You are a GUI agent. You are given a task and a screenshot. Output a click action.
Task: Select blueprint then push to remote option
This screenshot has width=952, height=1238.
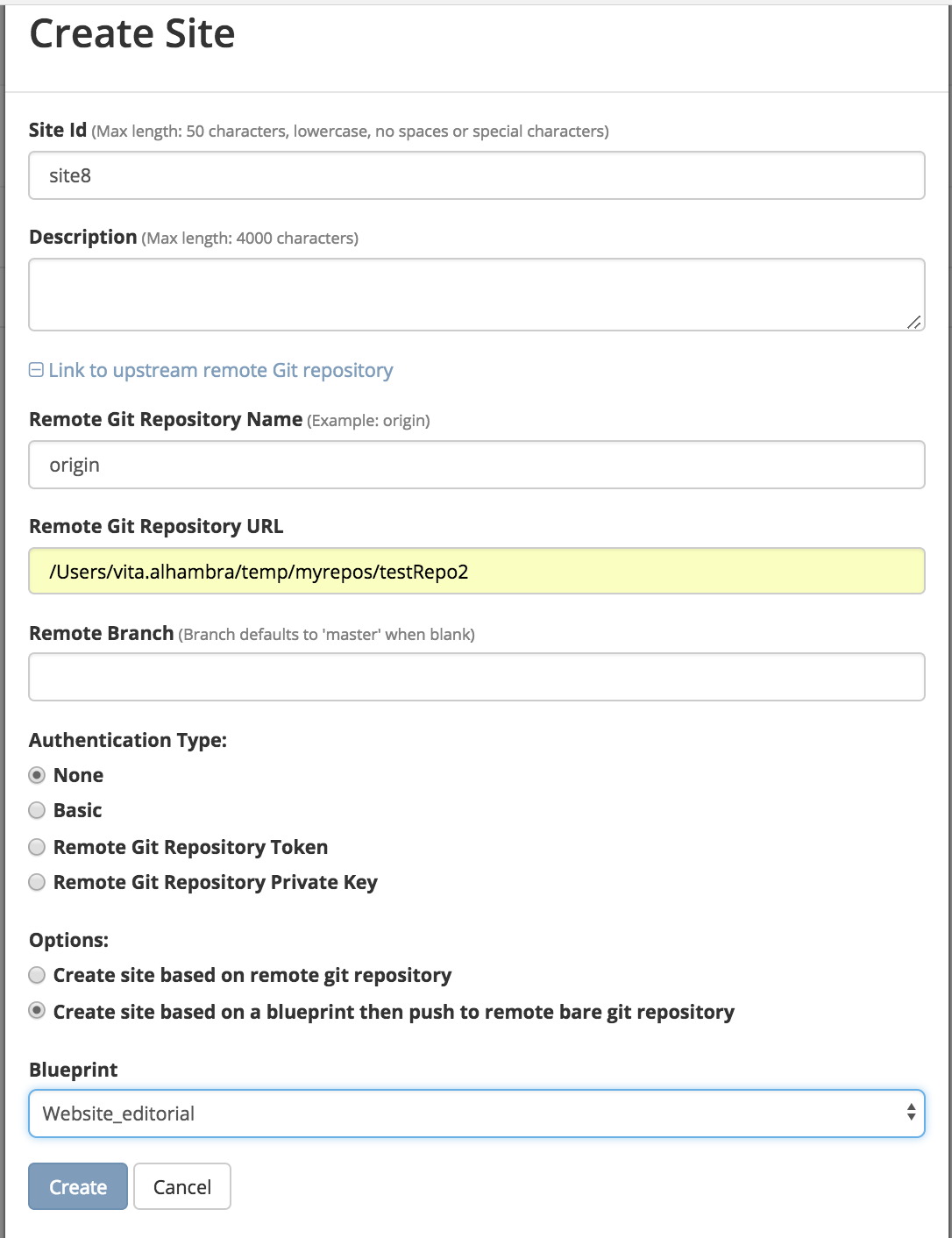tap(37, 1011)
